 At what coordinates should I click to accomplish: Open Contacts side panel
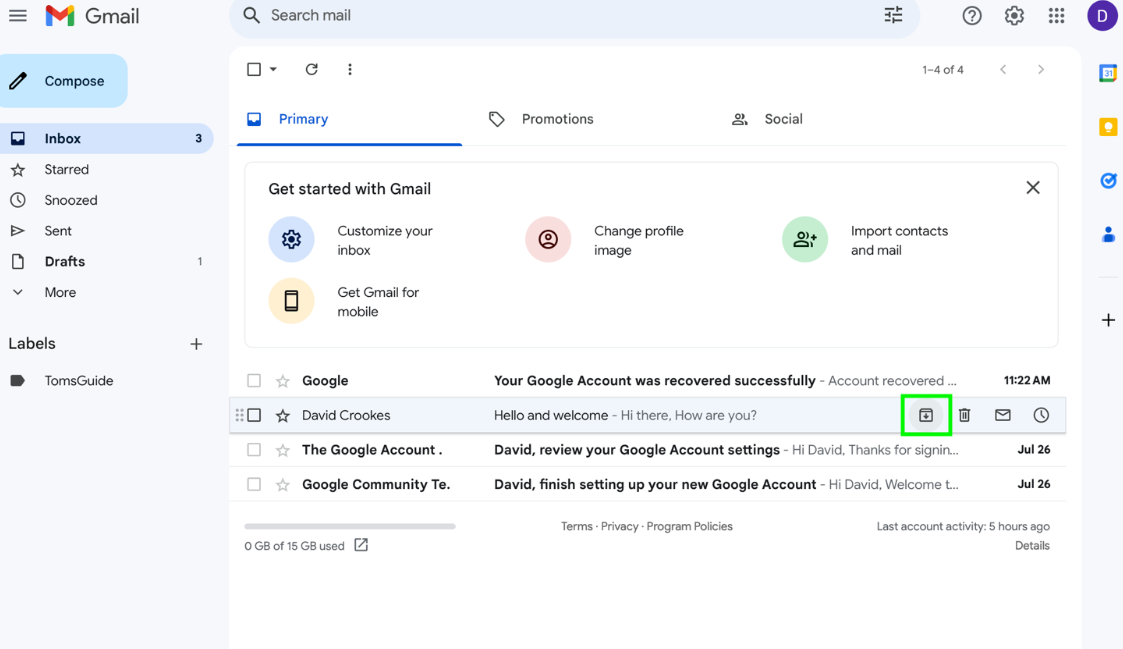coord(1108,234)
